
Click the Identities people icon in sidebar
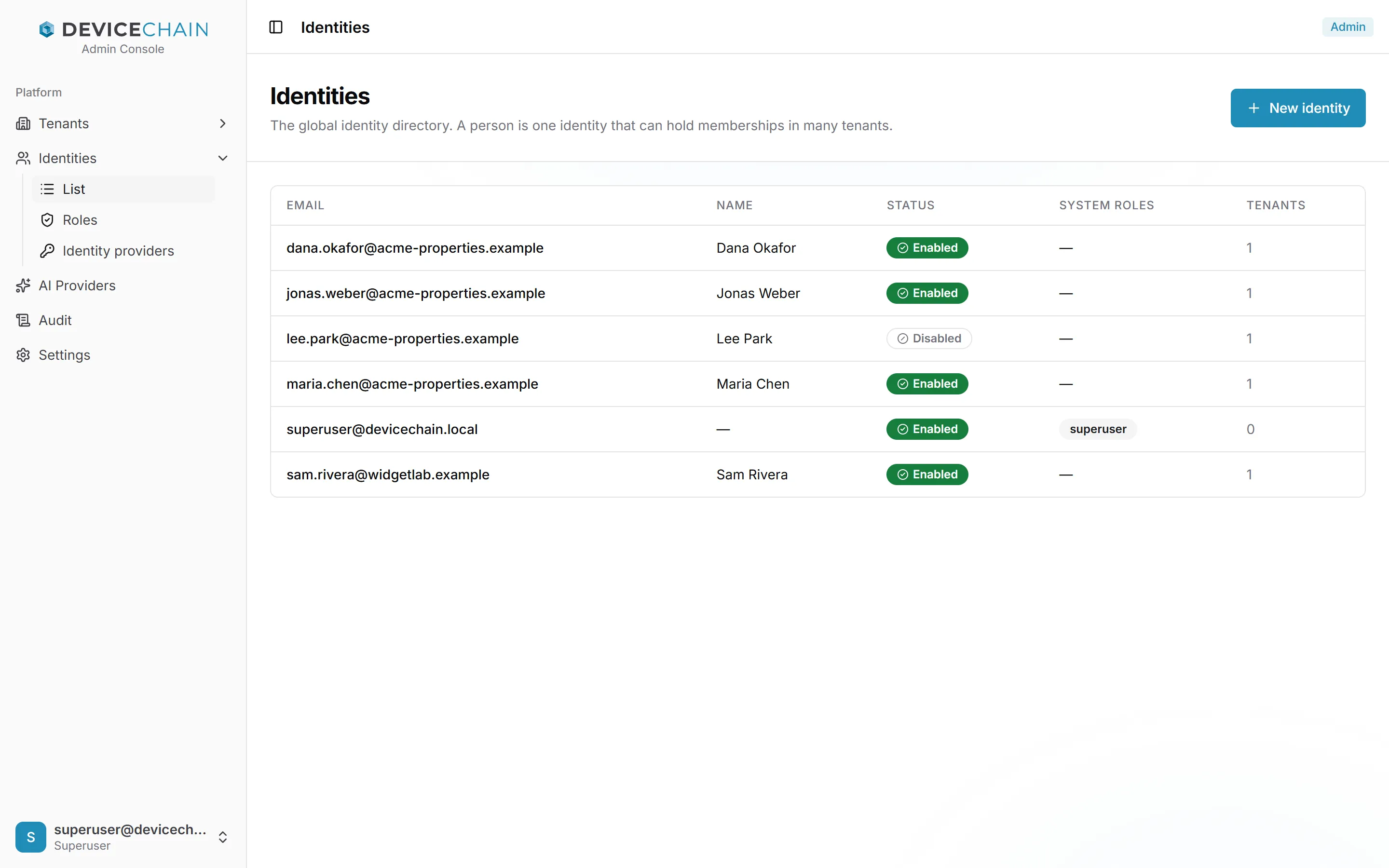(23, 158)
